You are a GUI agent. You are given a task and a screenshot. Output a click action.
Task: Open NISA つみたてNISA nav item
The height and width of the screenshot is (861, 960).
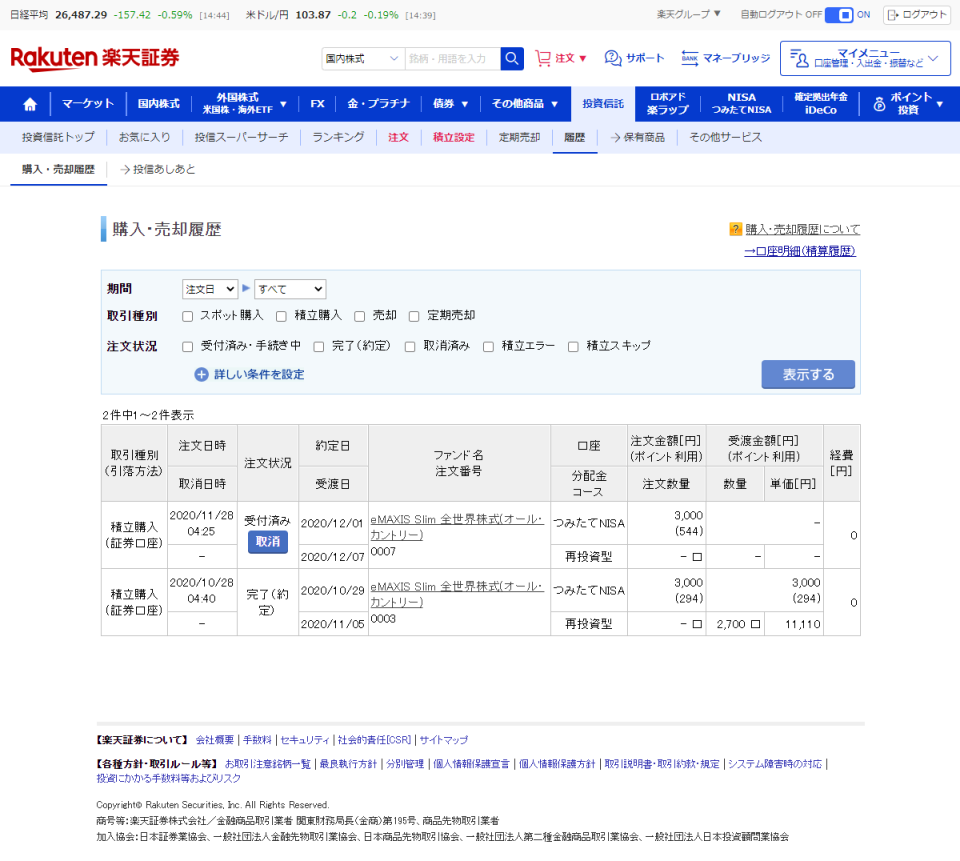coord(741,103)
